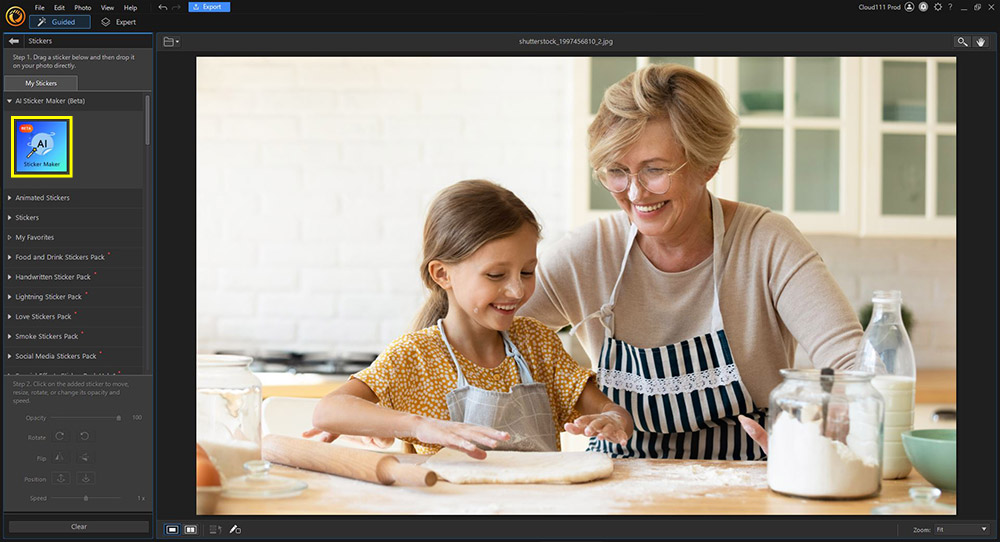
Task: Switch to compare split view
Action: coord(190,529)
